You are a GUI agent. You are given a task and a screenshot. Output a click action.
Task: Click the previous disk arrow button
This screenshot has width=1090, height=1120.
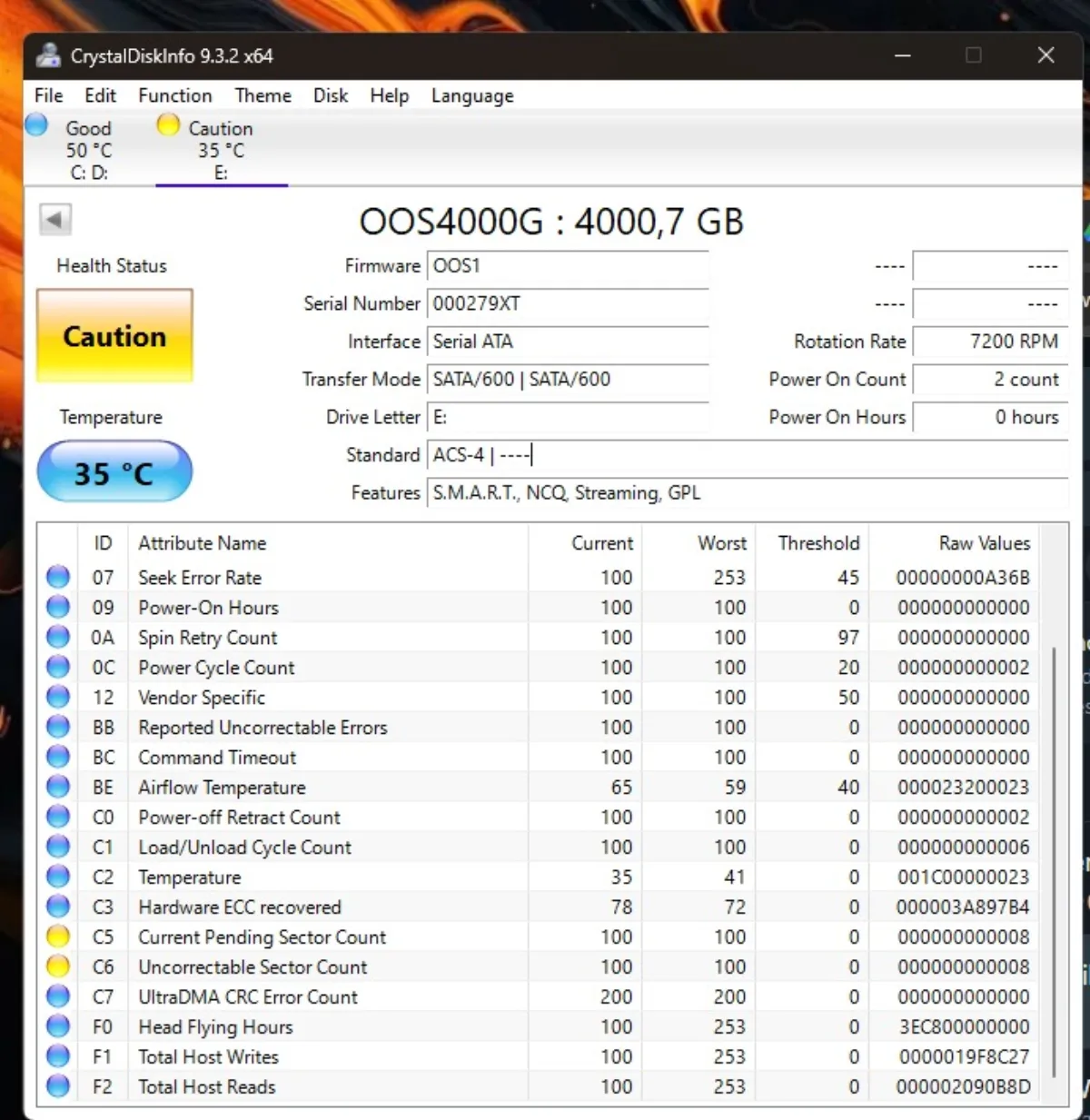(54, 219)
